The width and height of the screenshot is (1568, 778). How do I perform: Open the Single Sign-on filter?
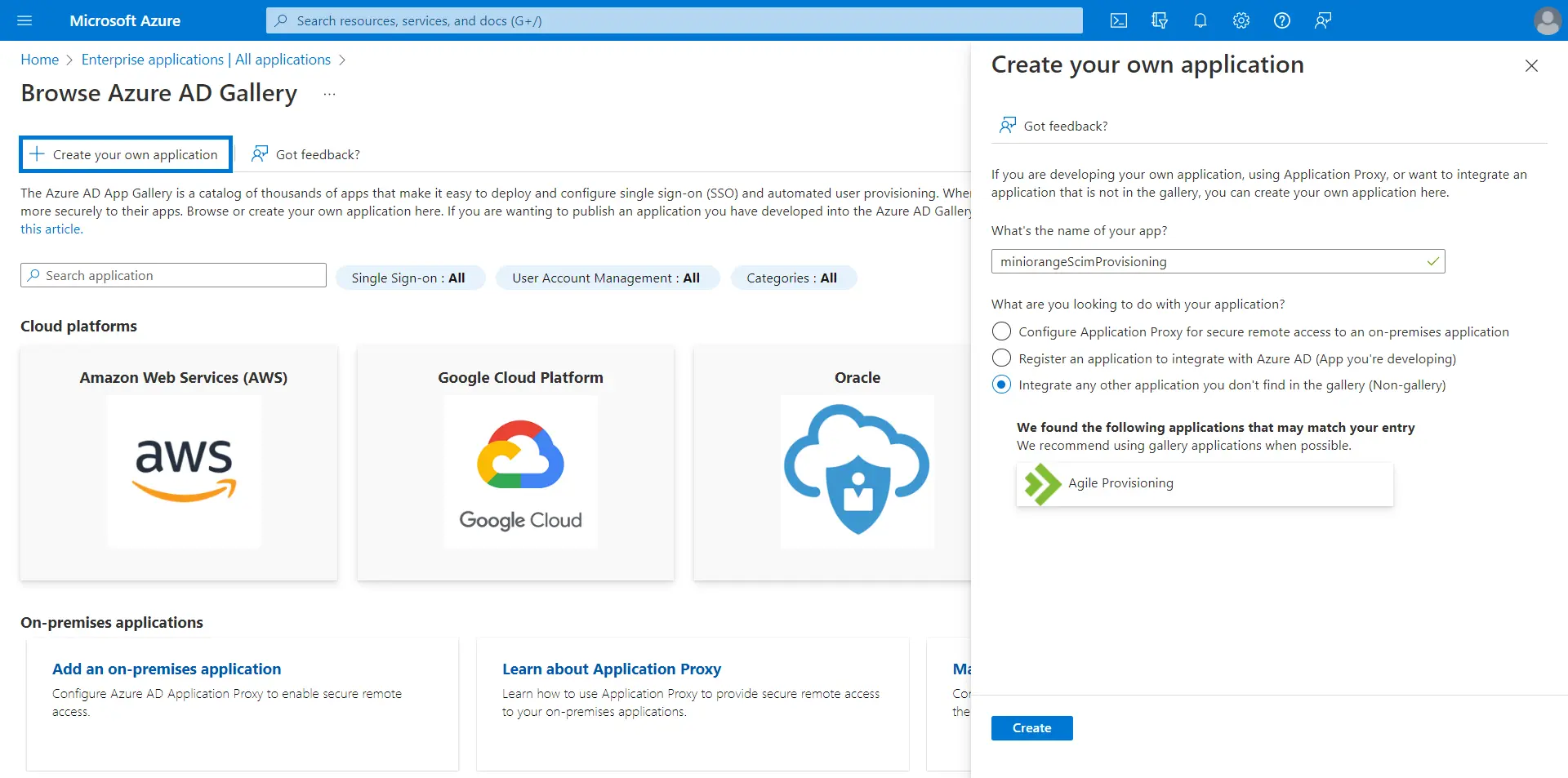click(410, 278)
